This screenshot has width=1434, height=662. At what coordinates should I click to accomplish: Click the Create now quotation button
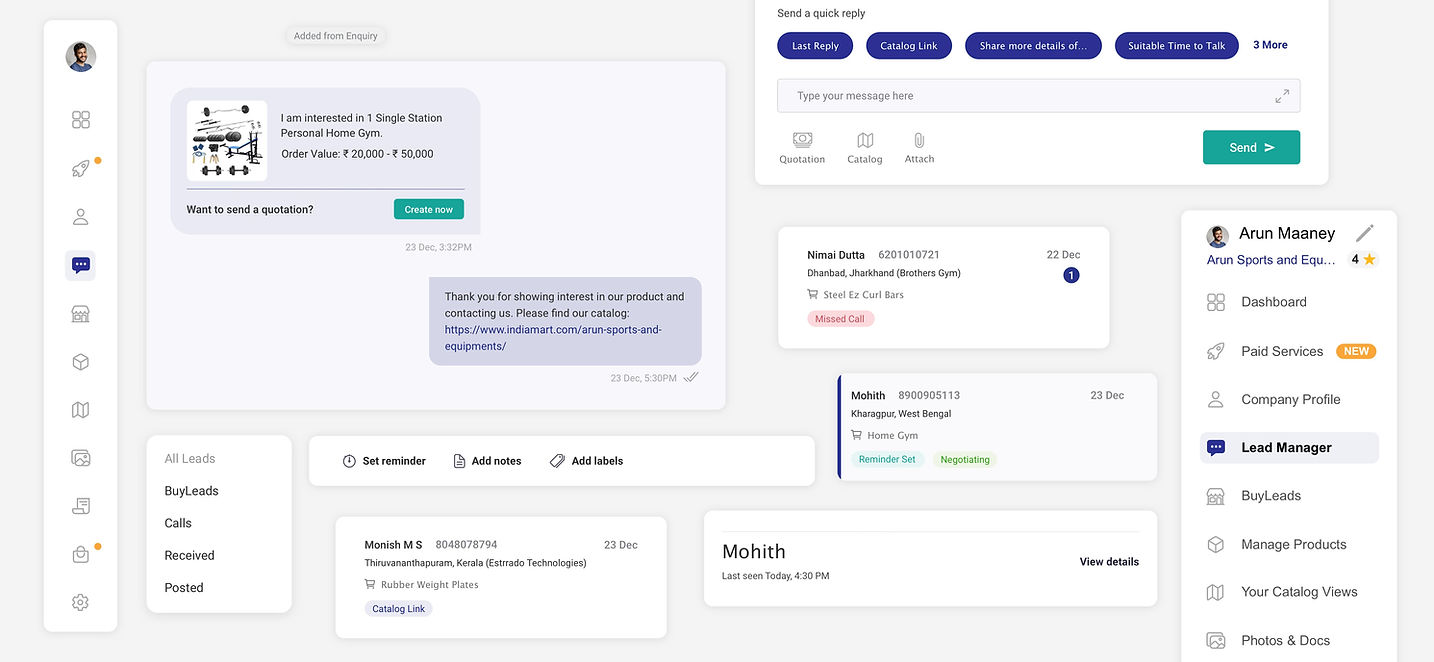pos(429,209)
